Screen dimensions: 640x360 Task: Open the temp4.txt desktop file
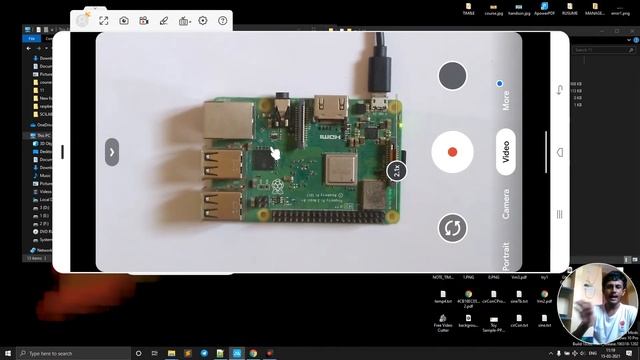tap(443, 297)
